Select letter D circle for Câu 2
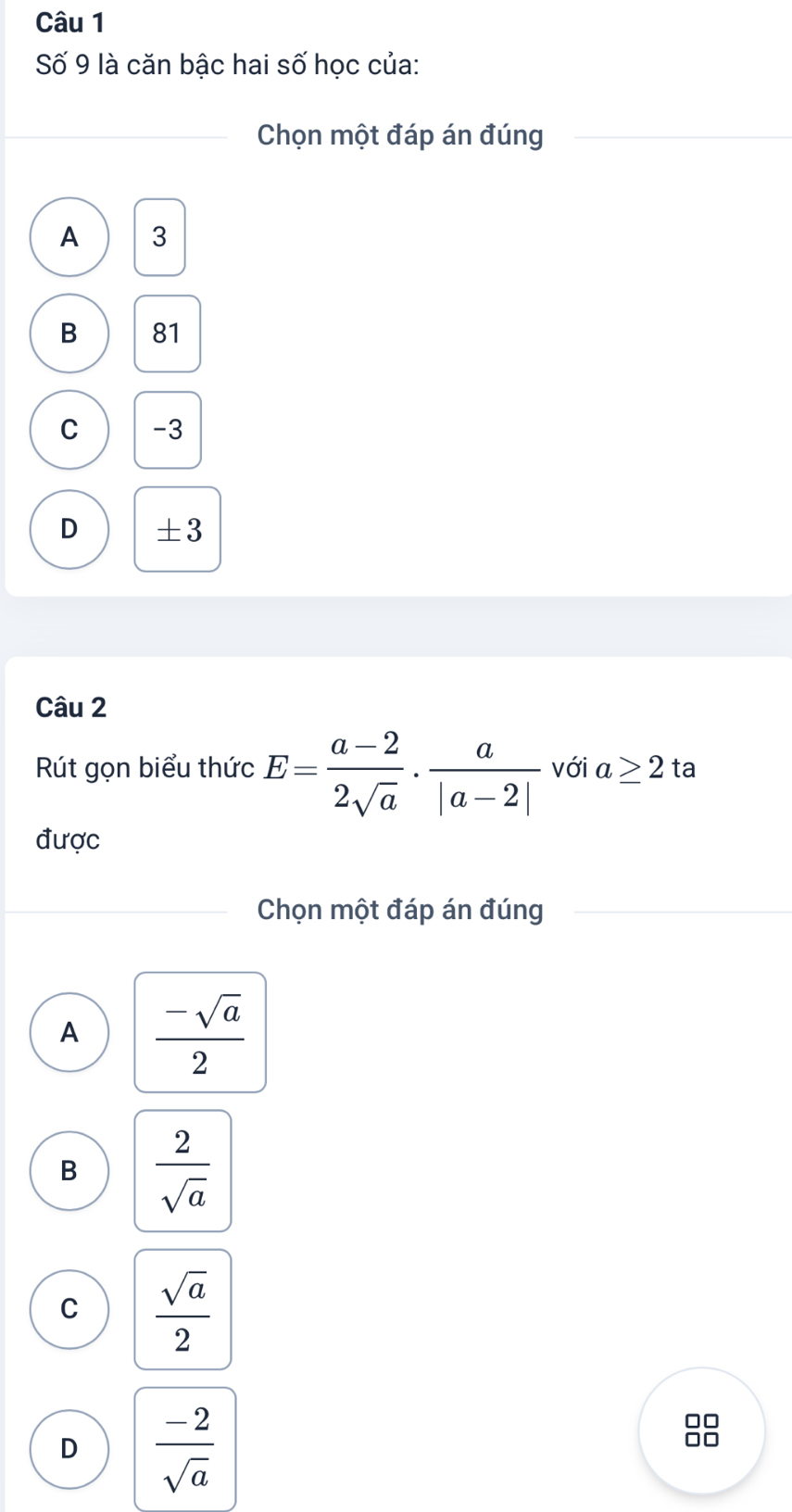Image resolution: width=792 pixels, height=1512 pixels. 69,1449
